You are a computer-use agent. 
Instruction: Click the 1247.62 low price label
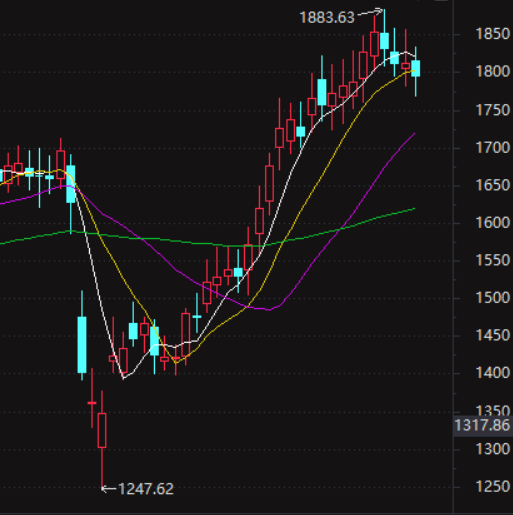pos(146,489)
